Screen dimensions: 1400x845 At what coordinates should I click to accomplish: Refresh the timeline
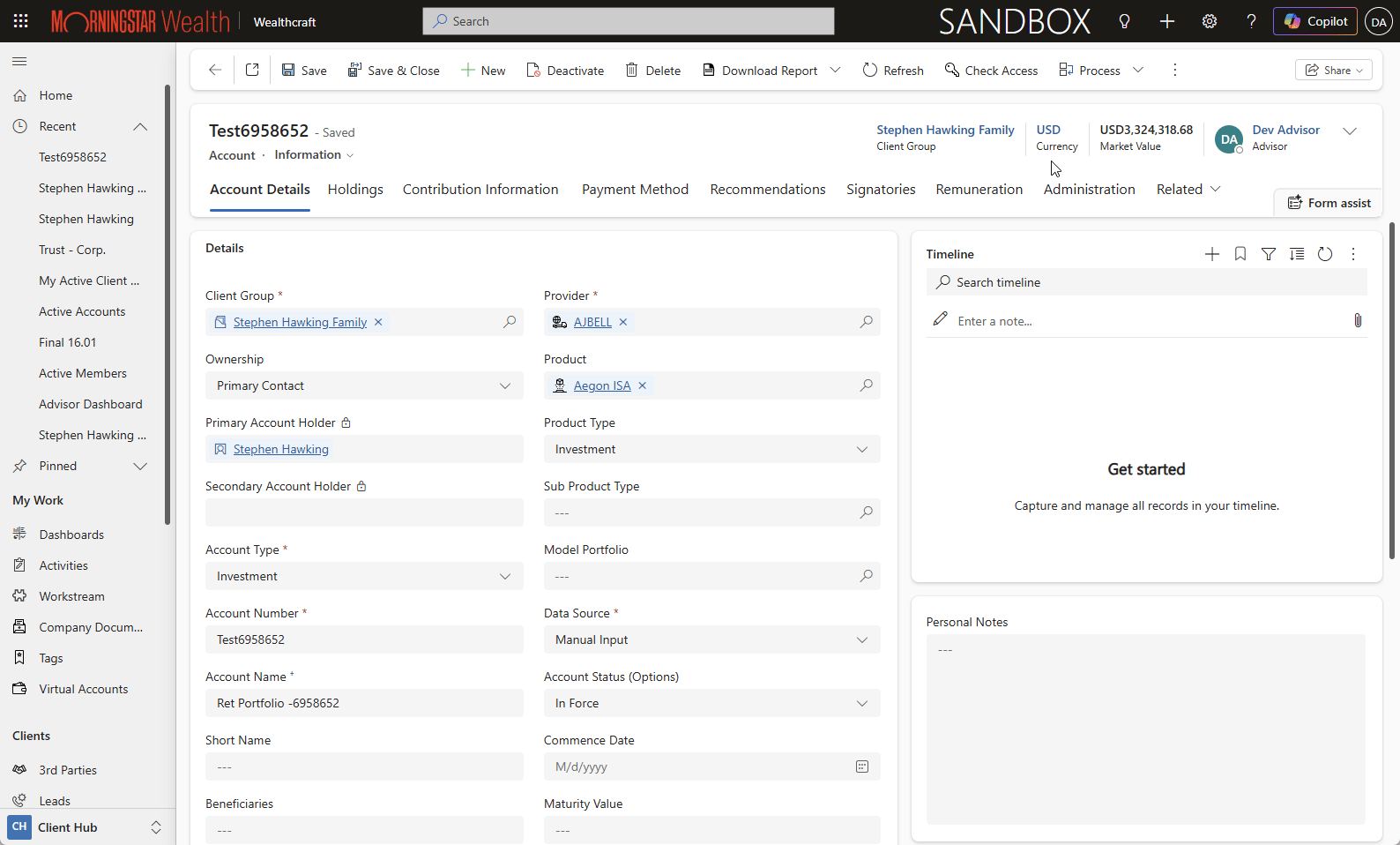1325,254
